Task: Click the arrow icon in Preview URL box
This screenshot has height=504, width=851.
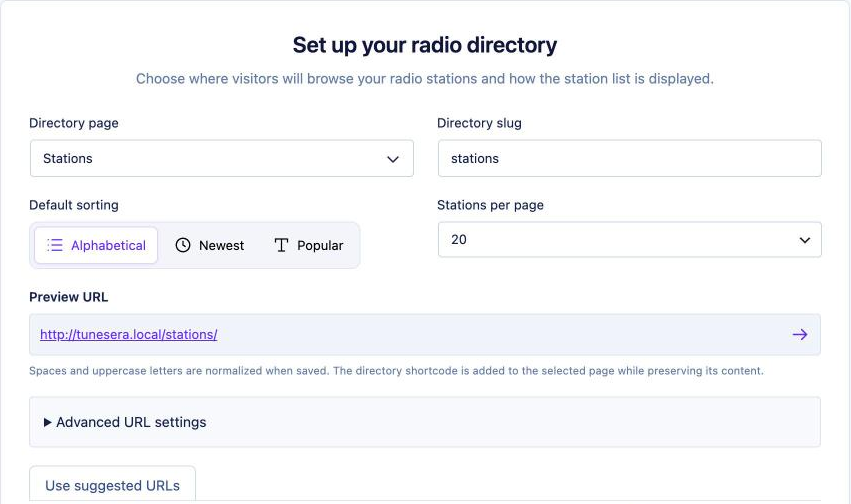Action: (x=799, y=335)
